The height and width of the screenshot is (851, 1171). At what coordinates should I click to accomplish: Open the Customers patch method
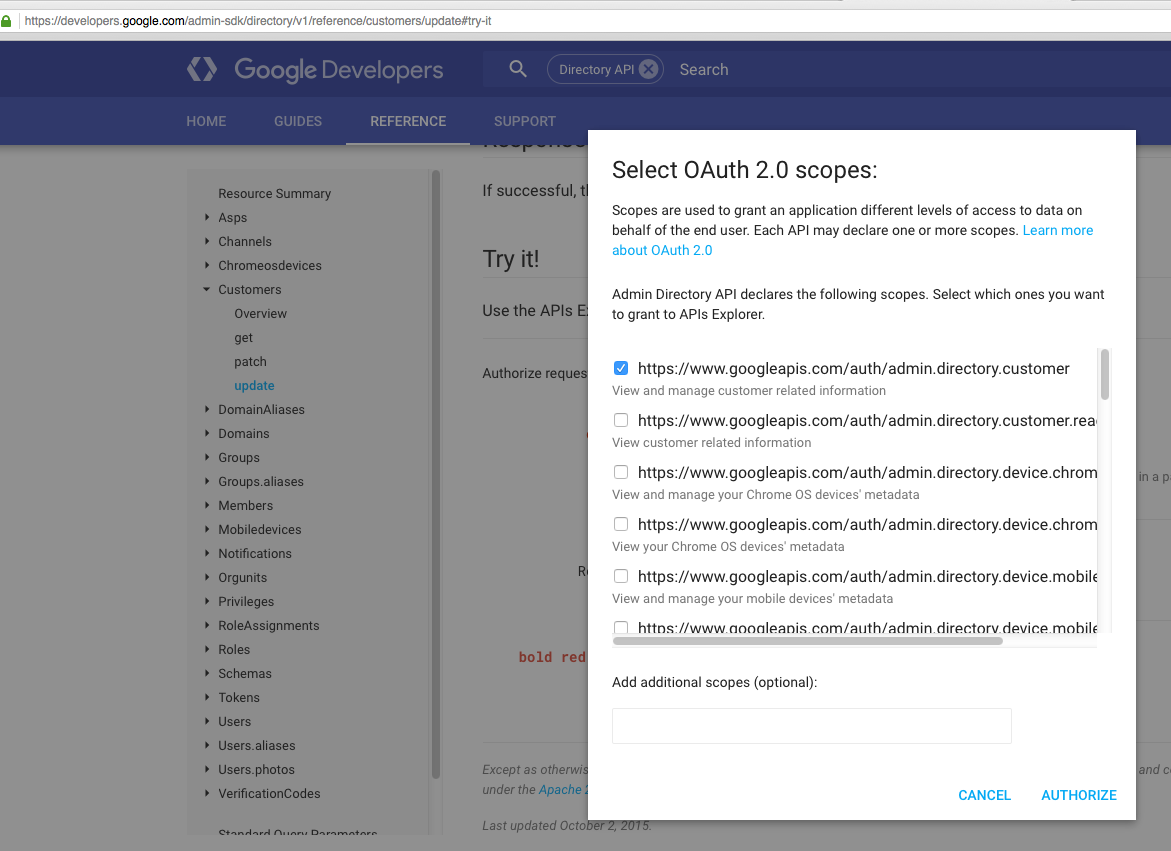pyautogui.click(x=250, y=361)
